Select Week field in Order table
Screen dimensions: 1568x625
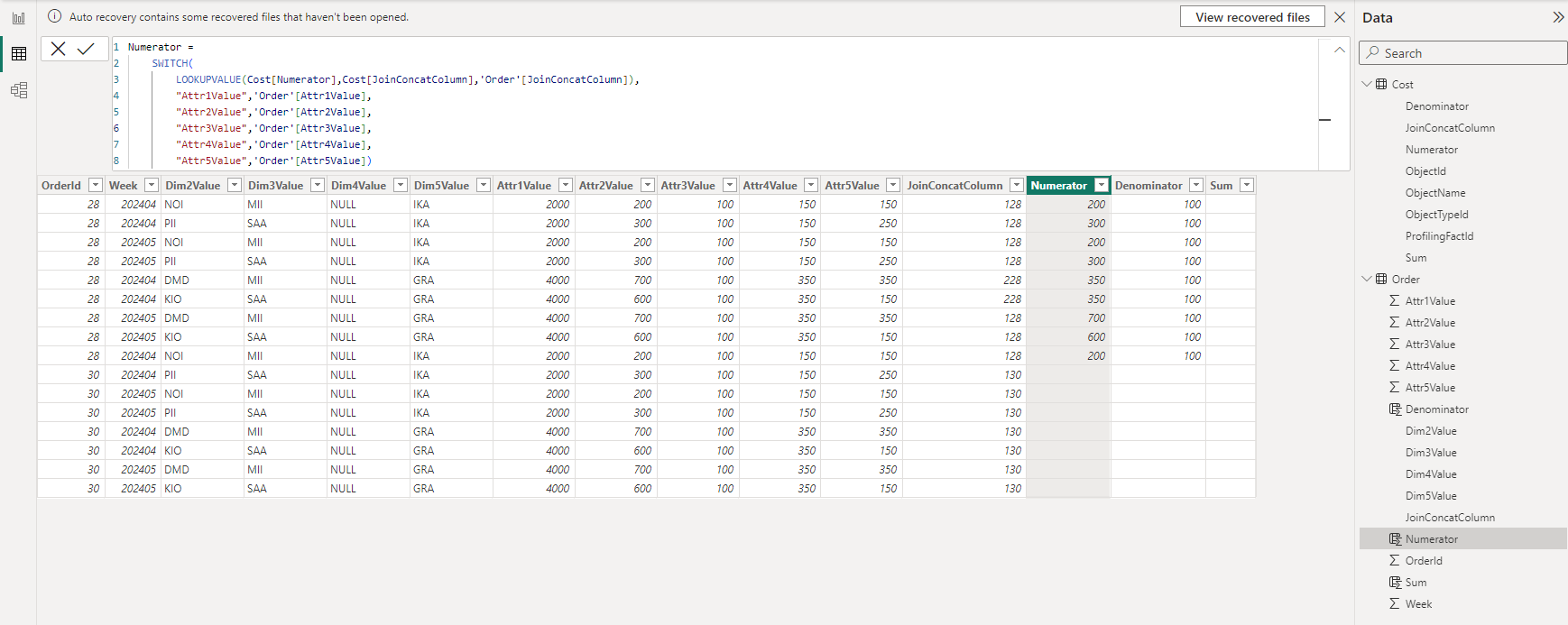[1418, 604]
